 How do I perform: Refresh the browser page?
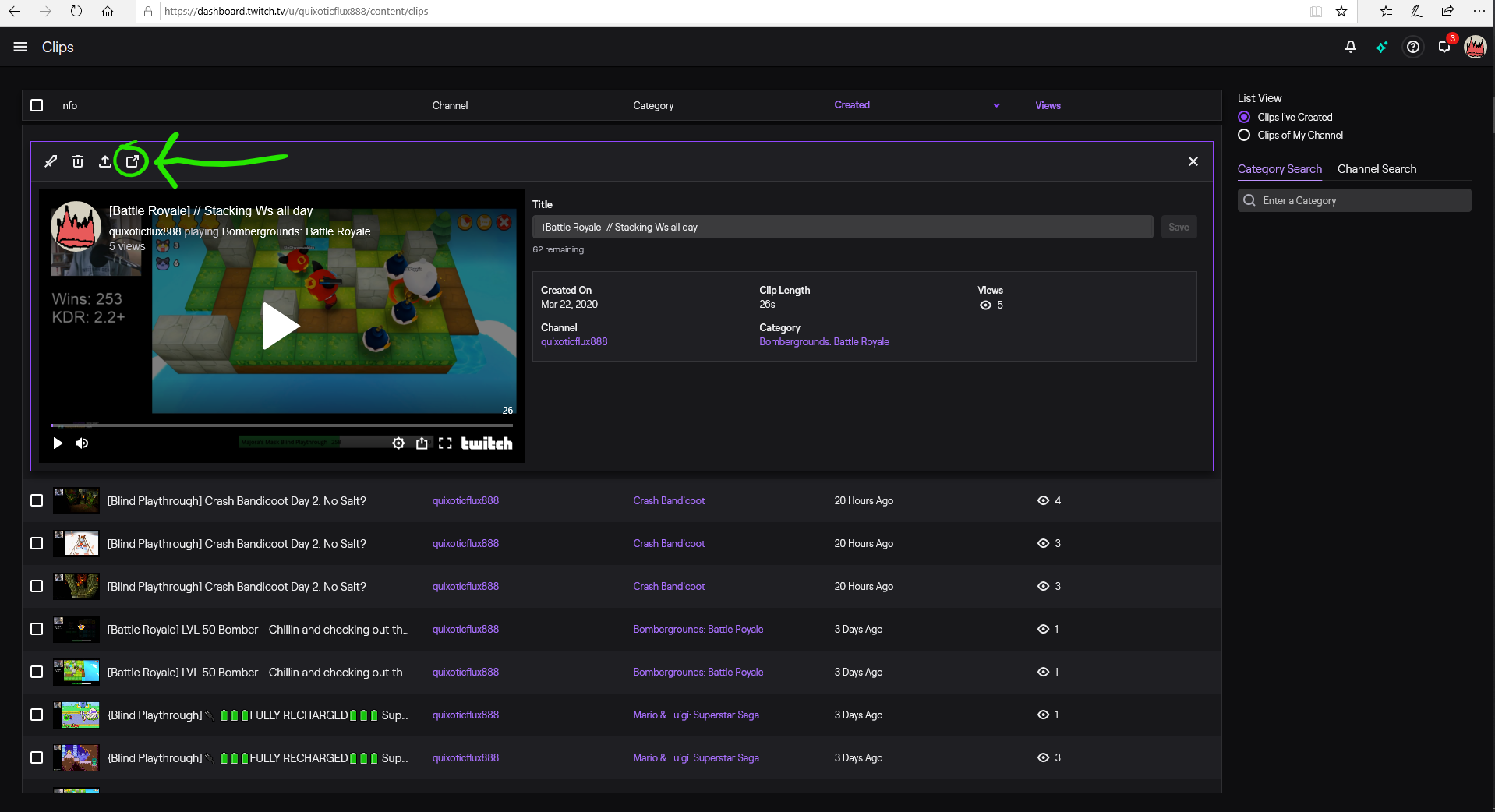point(76,12)
